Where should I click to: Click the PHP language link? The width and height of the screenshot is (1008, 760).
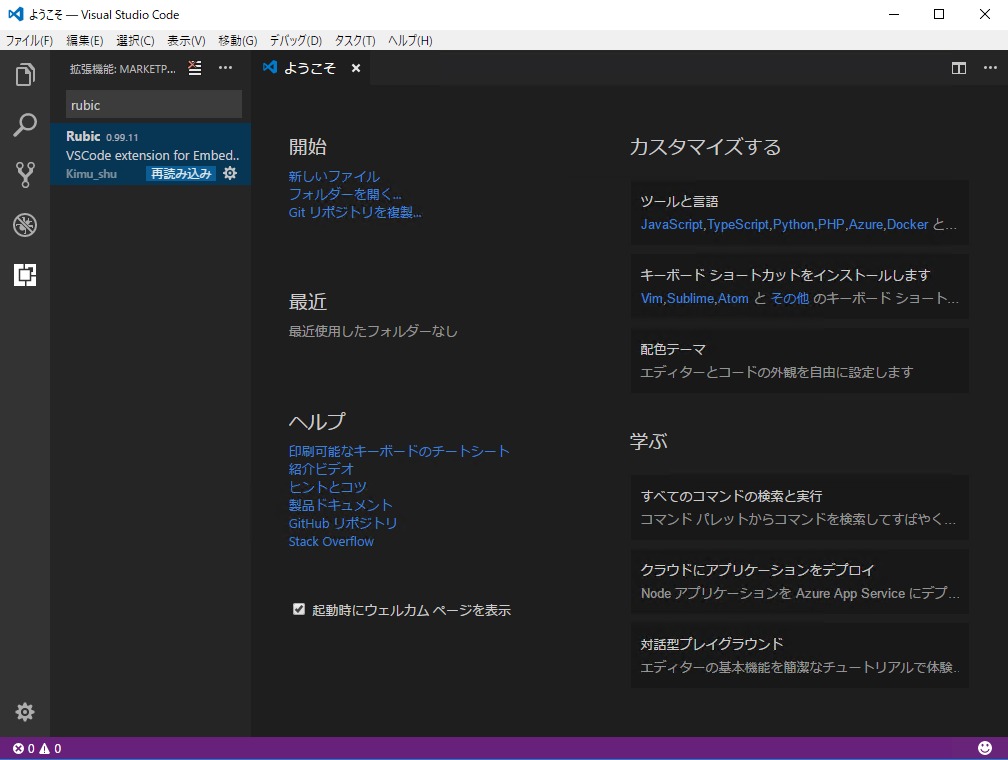[831, 224]
